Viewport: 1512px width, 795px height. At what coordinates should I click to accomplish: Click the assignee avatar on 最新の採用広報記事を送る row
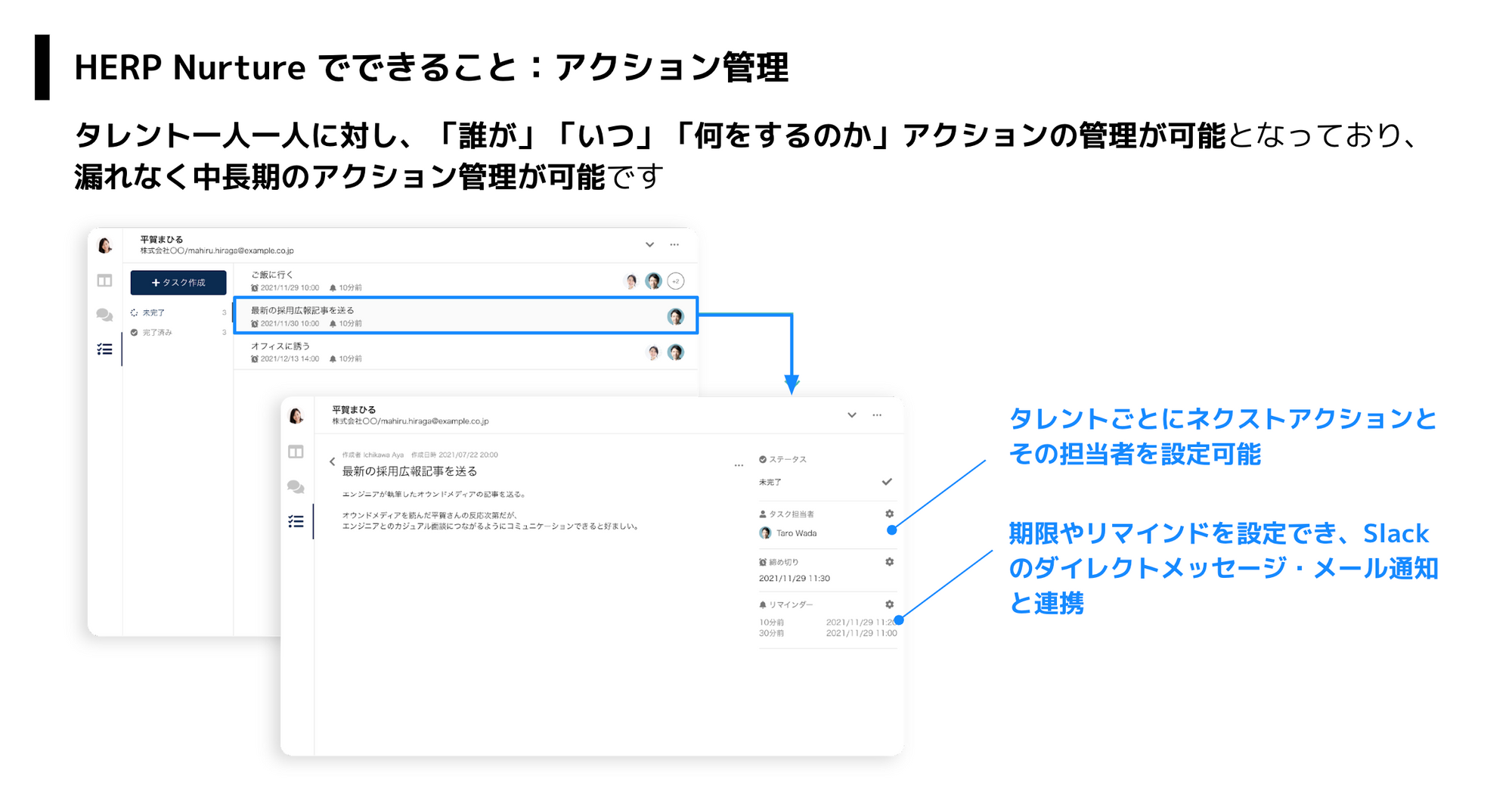click(676, 316)
